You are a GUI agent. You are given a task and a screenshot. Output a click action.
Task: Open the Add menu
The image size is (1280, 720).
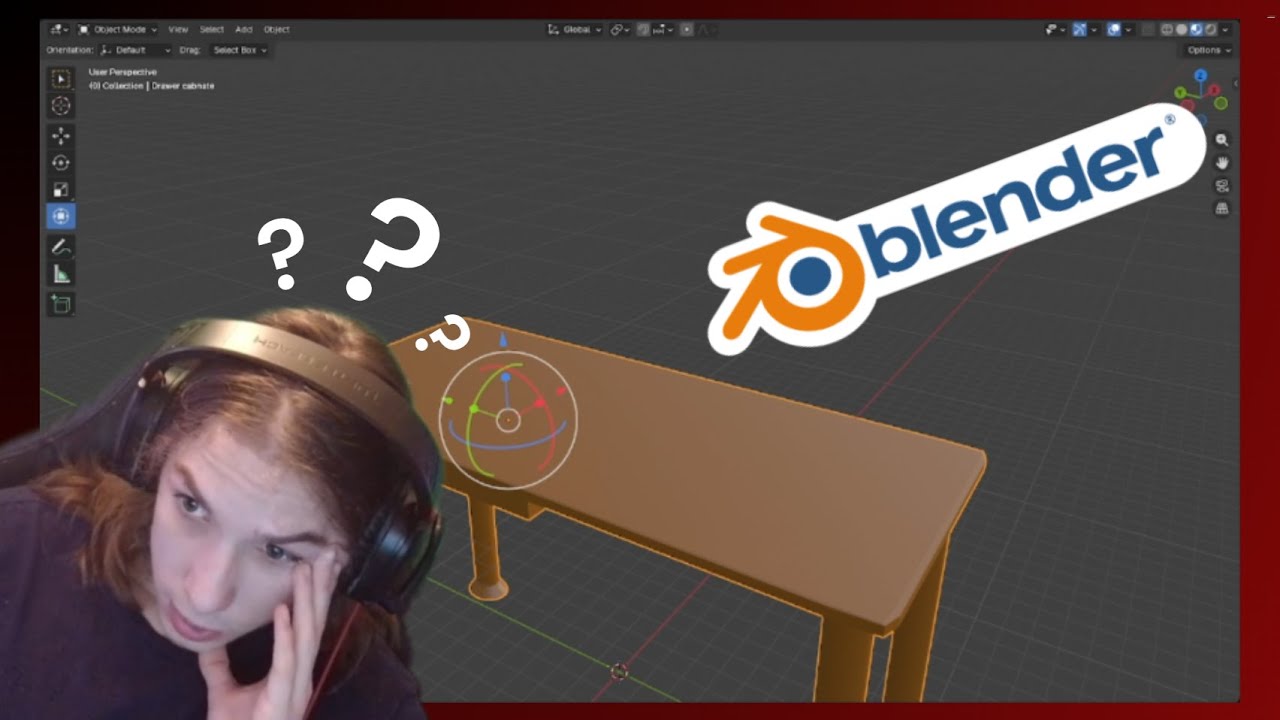[x=244, y=30]
